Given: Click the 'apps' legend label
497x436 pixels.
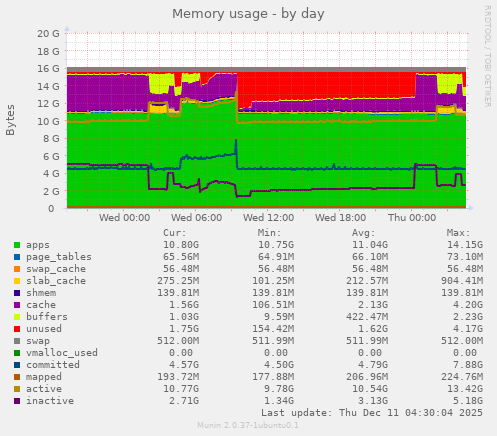Looking at the screenshot, I should coord(38,245).
